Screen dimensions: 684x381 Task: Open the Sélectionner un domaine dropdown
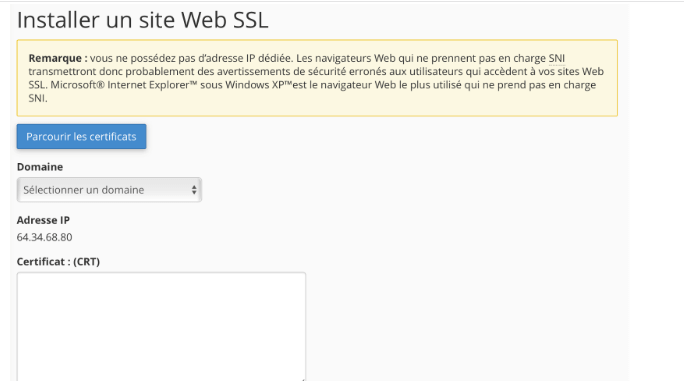click(x=109, y=190)
